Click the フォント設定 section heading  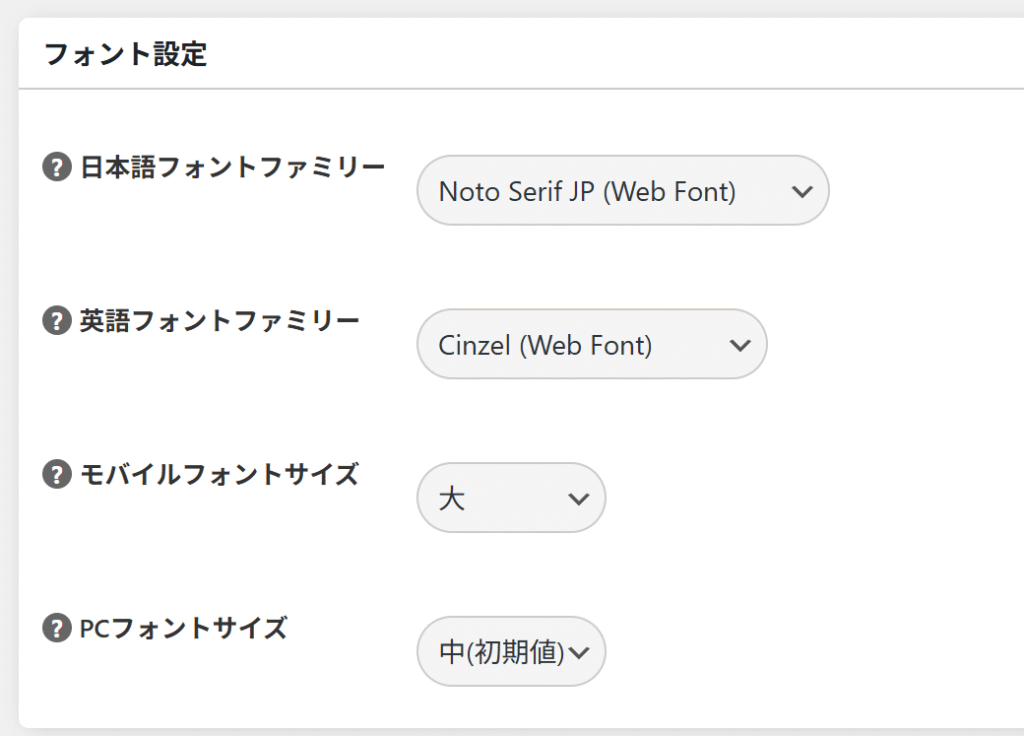(x=126, y=54)
